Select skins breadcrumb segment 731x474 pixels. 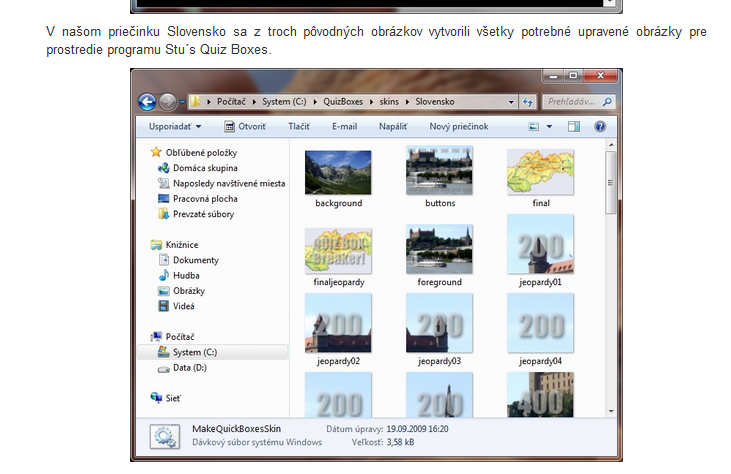(x=389, y=102)
